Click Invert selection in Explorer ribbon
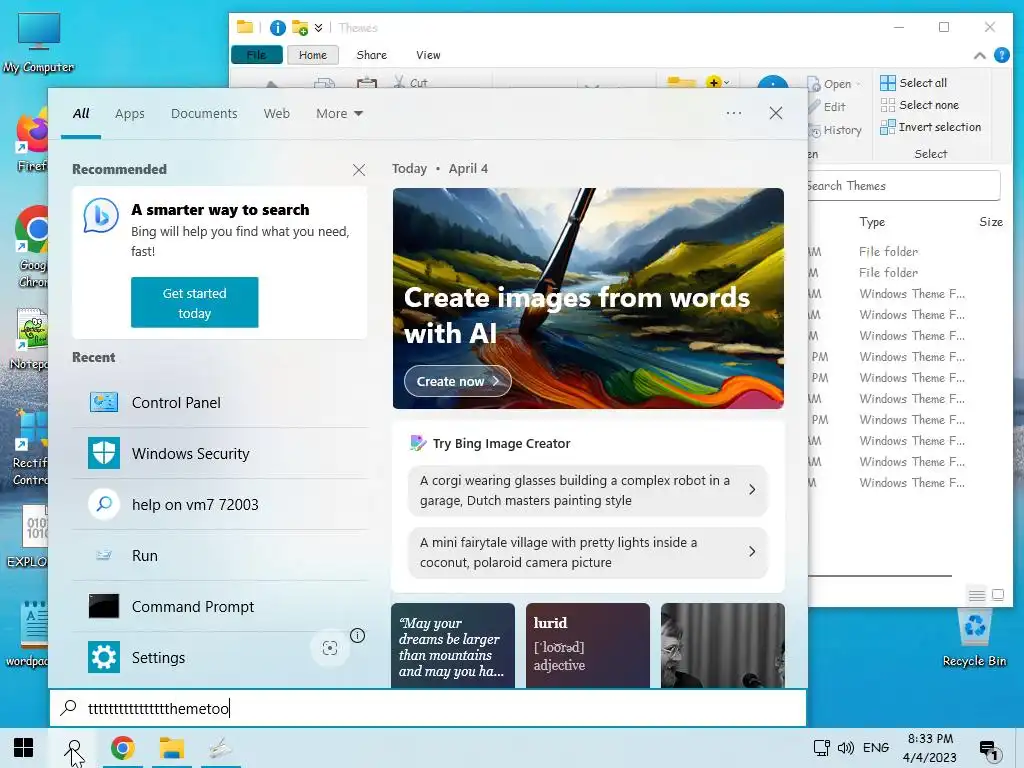Image resolution: width=1024 pixels, height=768 pixels. coord(931,127)
